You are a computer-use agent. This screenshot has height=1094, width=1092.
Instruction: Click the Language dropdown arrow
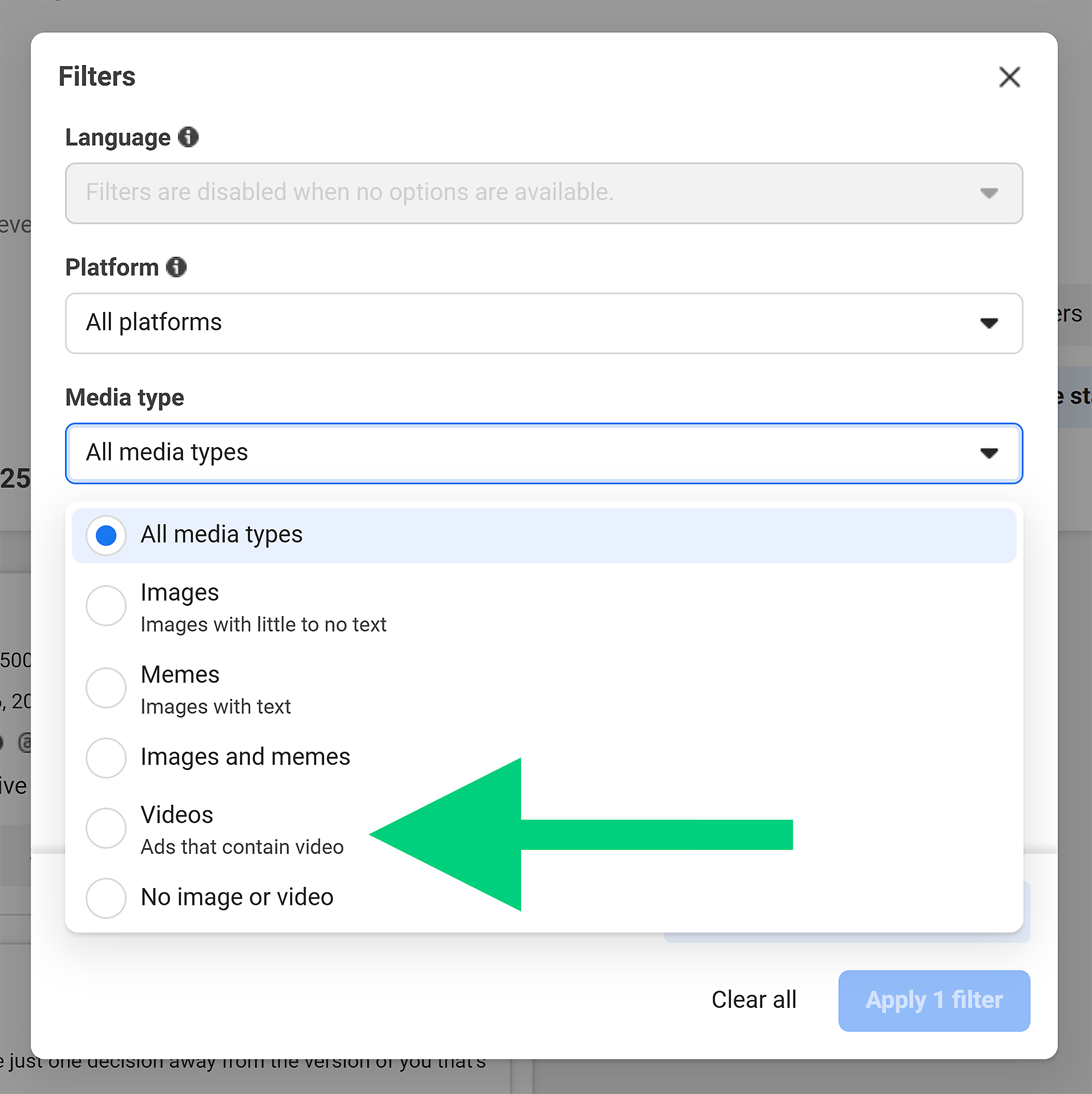coord(989,193)
